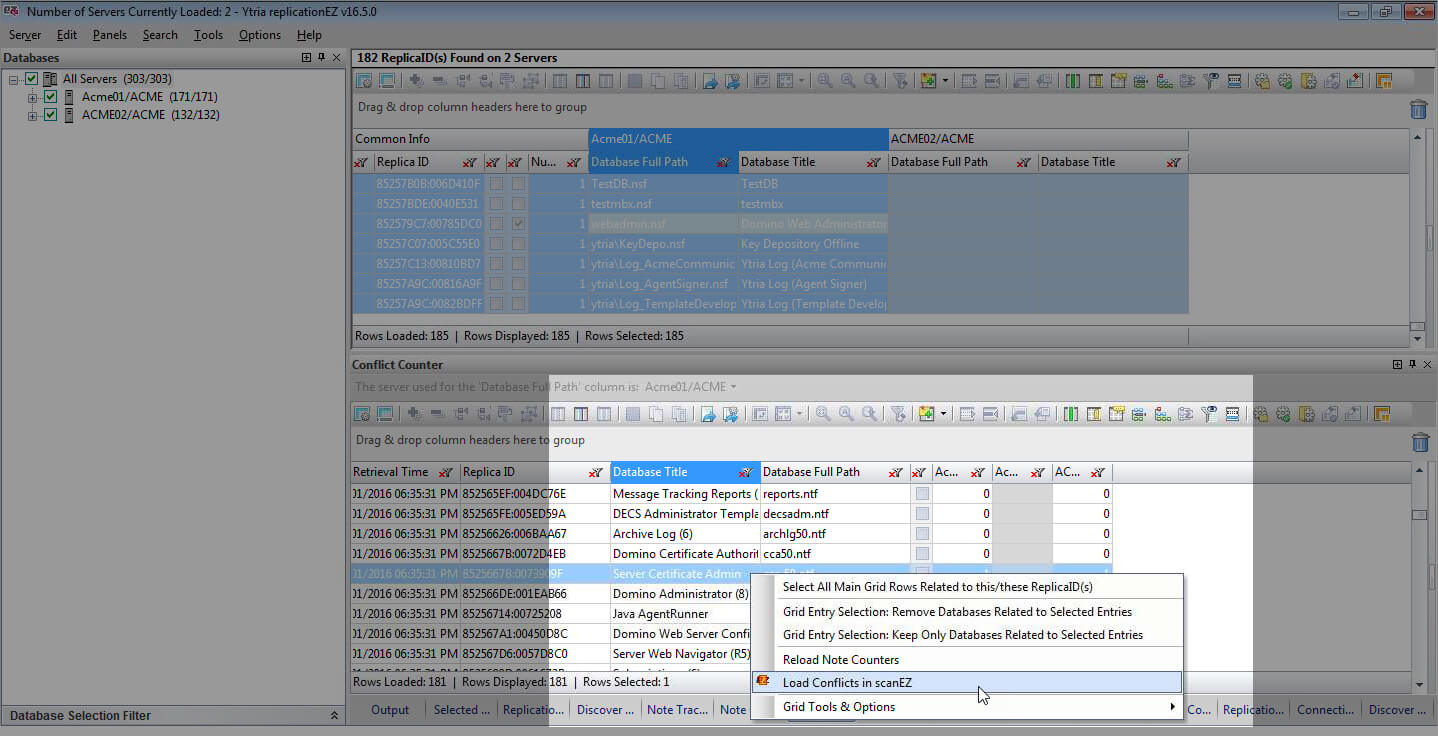Pin the Databases panel with pushpin icon

click(x=321, y=58)
